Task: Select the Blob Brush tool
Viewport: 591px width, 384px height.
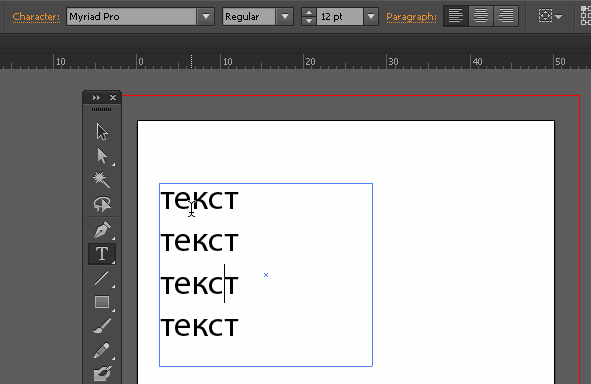Action: click(x=102, y=373)
